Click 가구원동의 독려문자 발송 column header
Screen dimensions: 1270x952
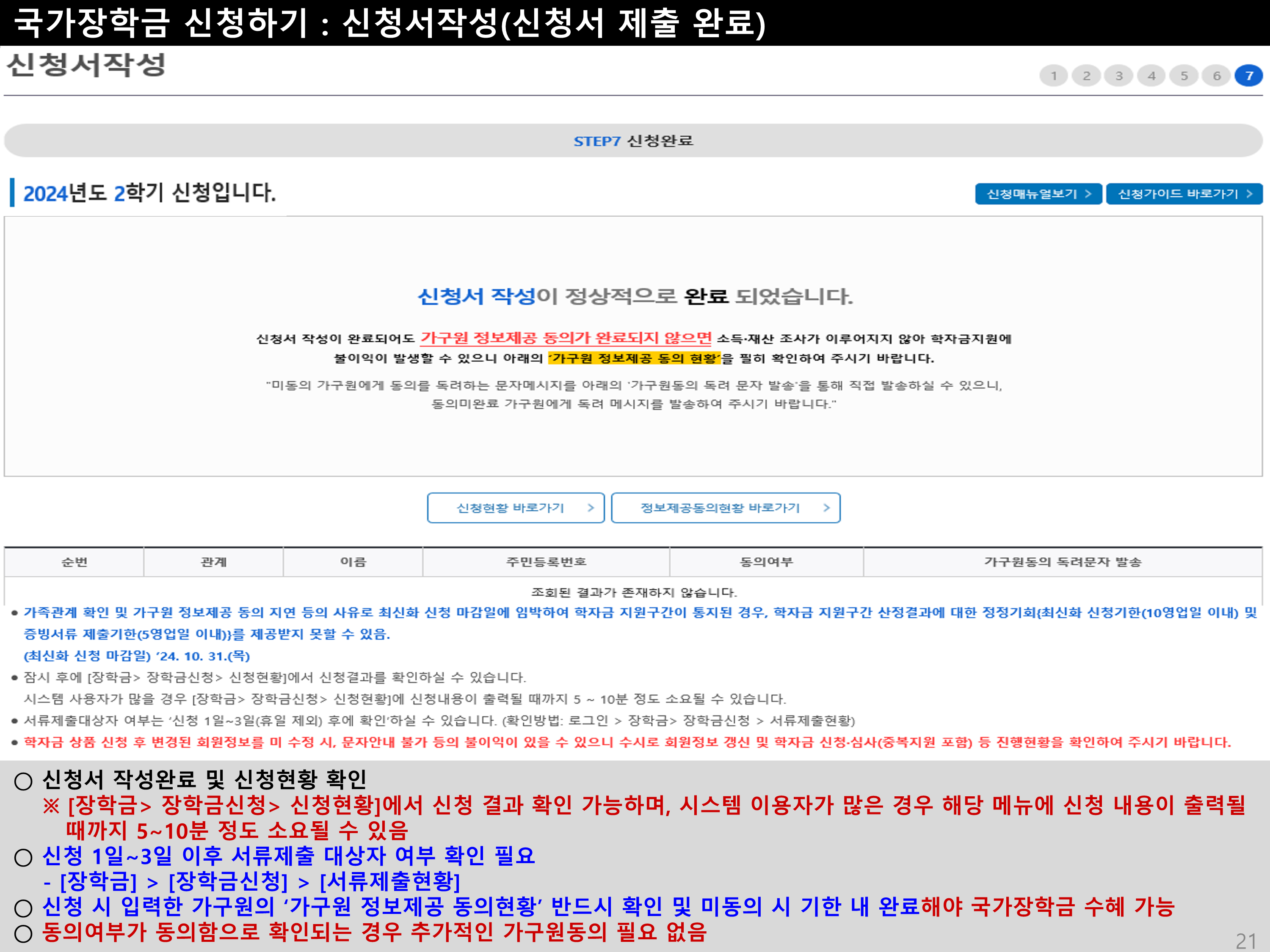(x=1063, y=562)
